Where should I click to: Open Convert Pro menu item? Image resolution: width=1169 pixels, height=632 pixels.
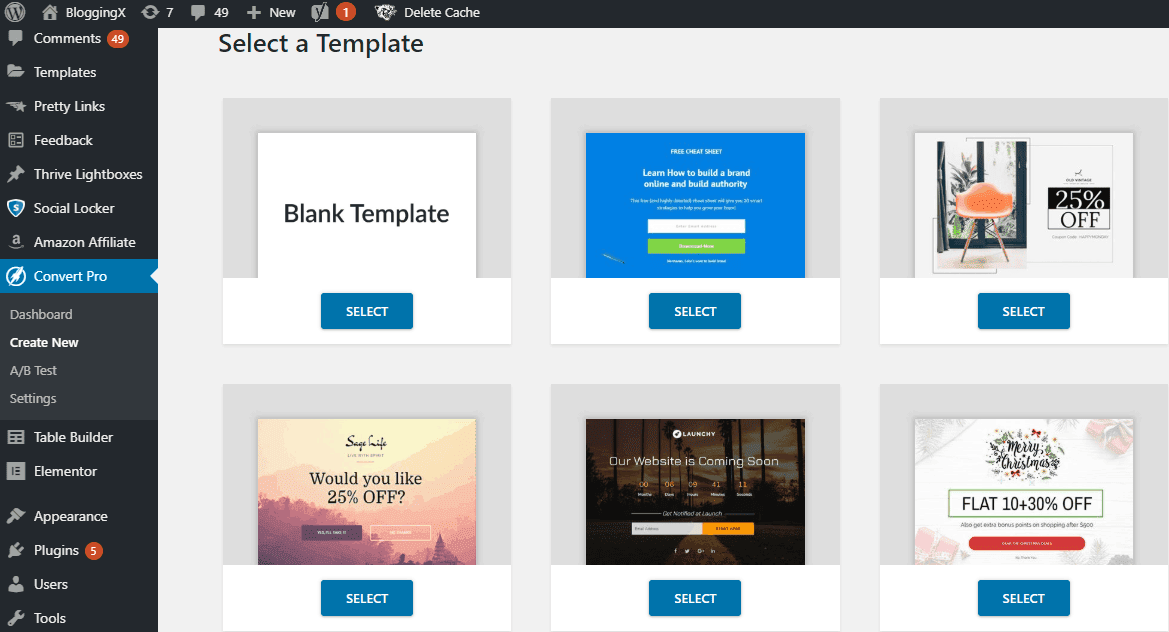[x=70, y=276]
